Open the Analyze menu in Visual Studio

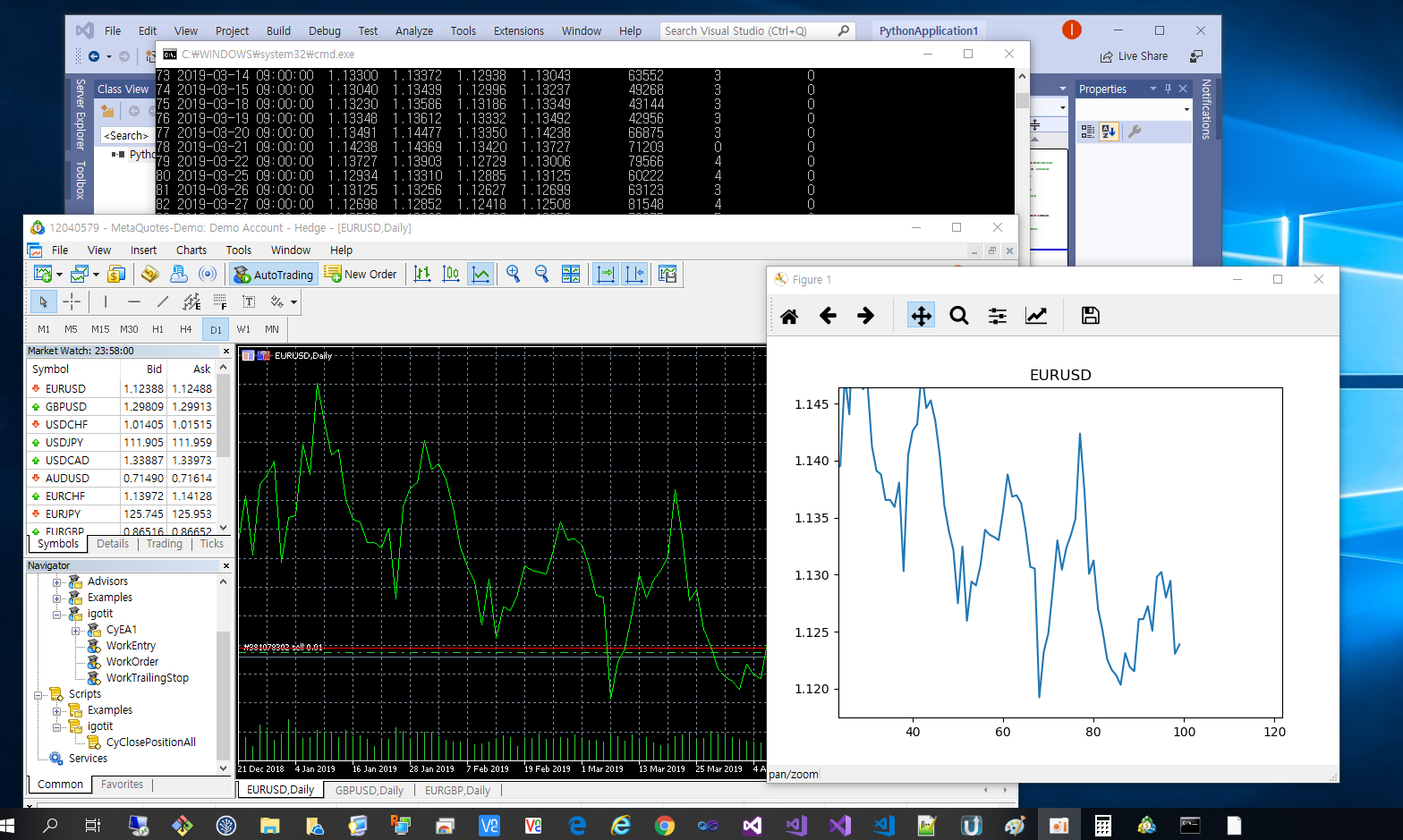point(414,31)
